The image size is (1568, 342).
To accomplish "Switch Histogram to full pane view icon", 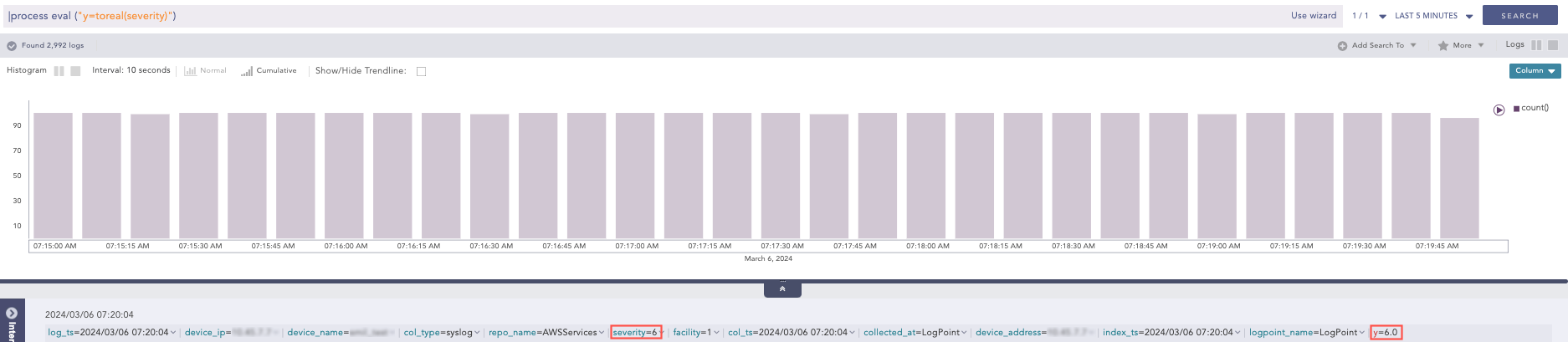I will 75,71.
